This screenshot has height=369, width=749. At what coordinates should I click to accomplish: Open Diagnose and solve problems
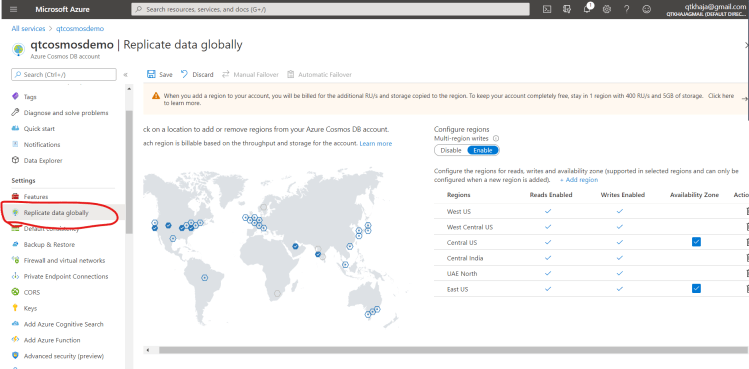pos(66,113)
